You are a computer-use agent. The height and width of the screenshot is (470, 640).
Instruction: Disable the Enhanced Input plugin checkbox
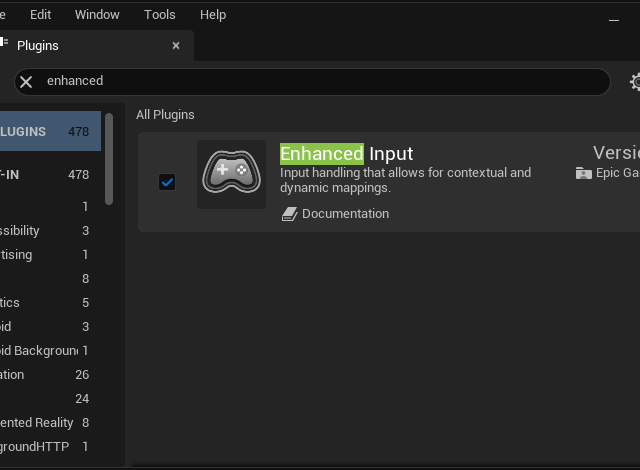[x=167, y=182]
